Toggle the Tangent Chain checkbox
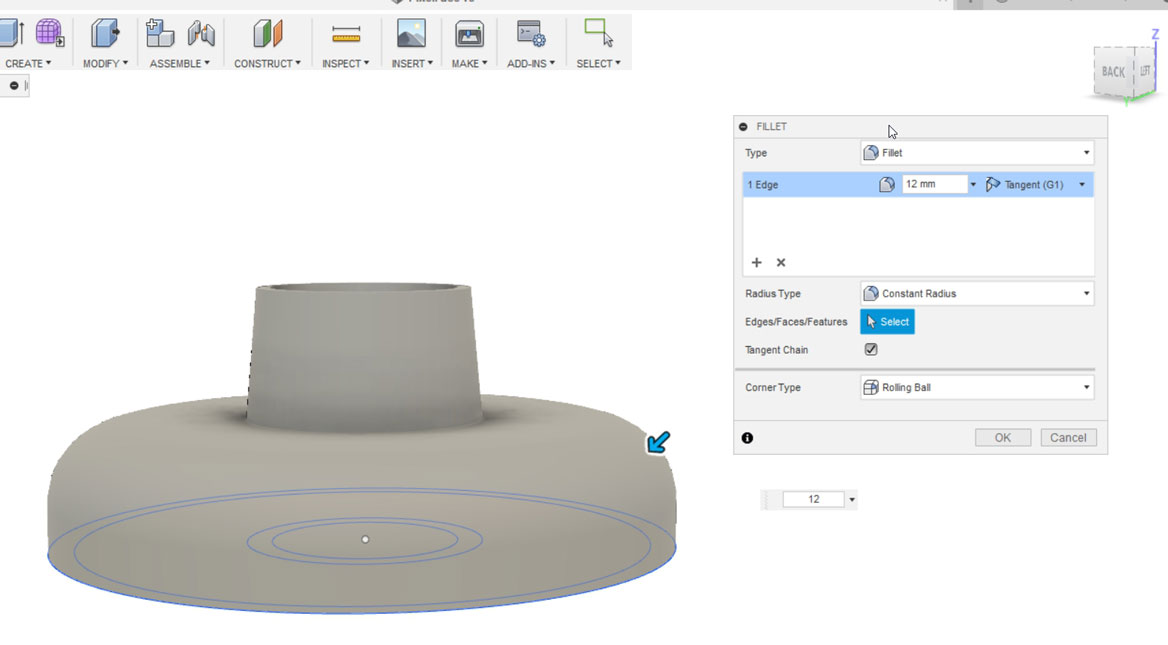Image resolution: width=1168 pixels, height=645 pixels. (871, 349)
